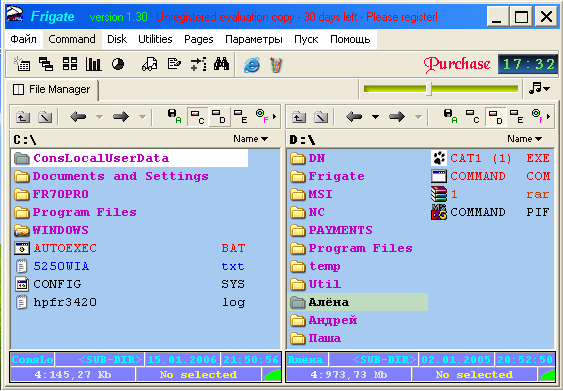
Task: Launch Internet Explorer from the toolbar
Action: [x=252, y=65]
